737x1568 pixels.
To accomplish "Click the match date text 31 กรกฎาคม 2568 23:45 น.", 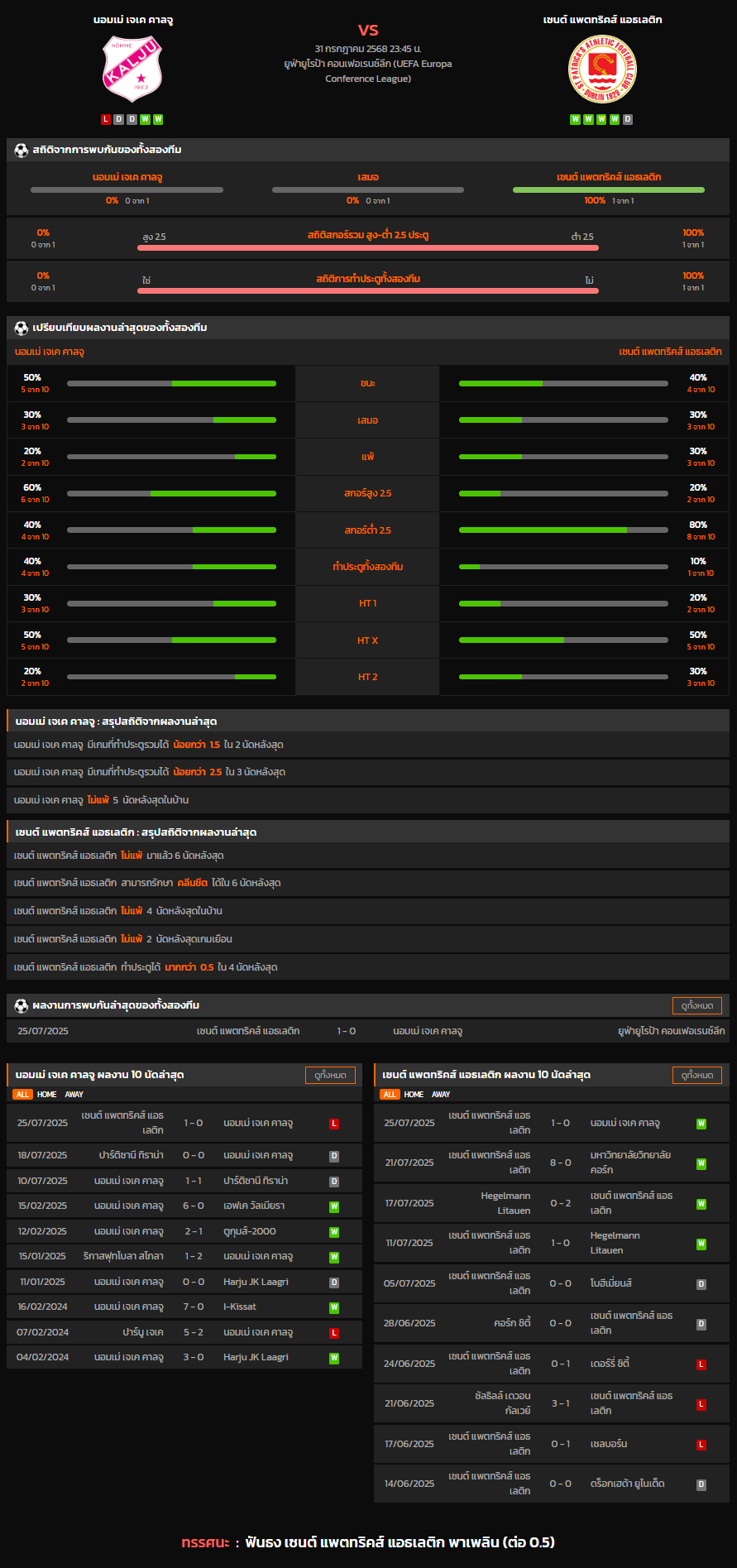I will click(x=368, y=49).
